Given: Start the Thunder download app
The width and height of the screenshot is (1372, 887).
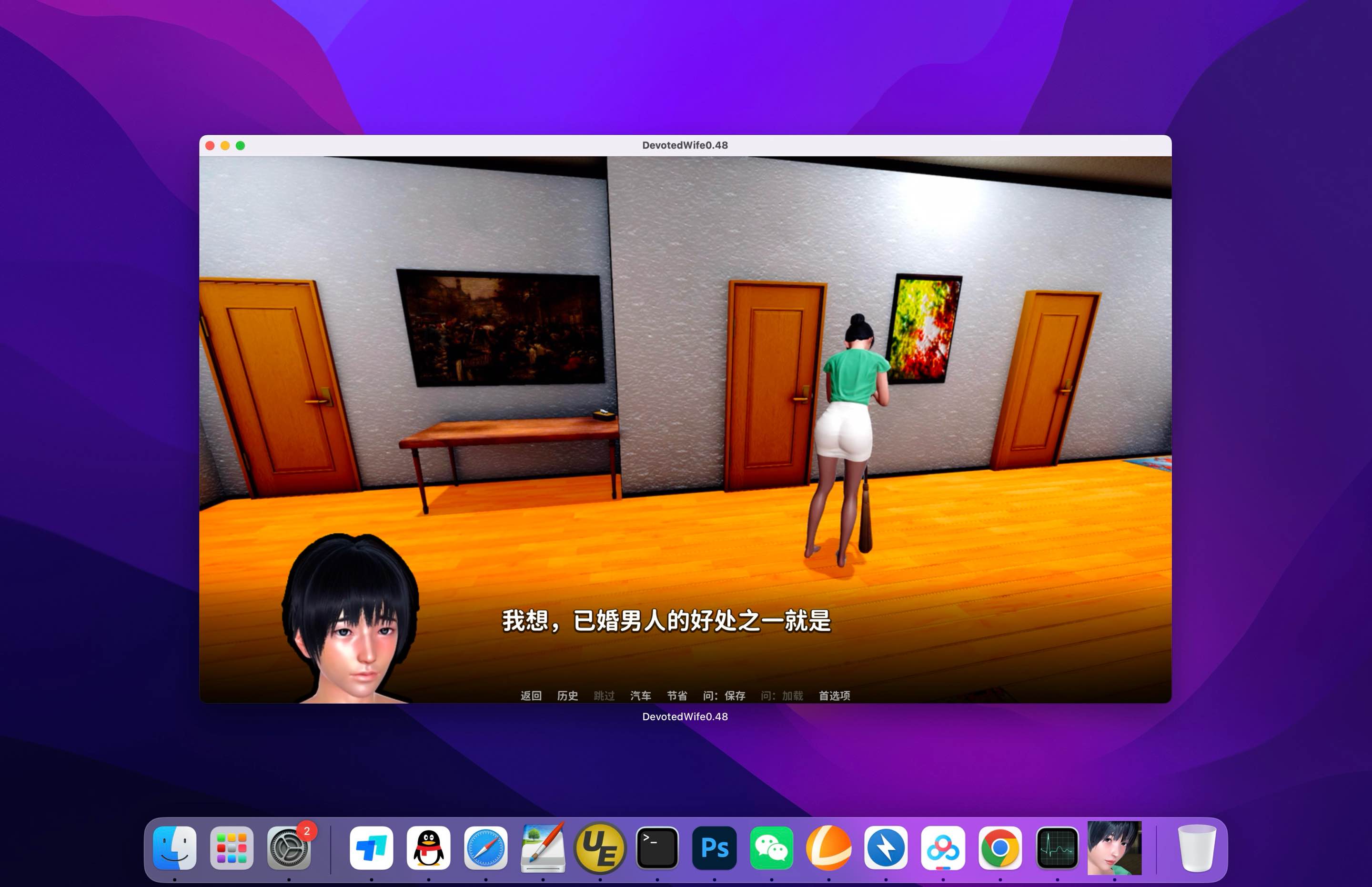Looking at the screenshot, I should pos(887,847).
